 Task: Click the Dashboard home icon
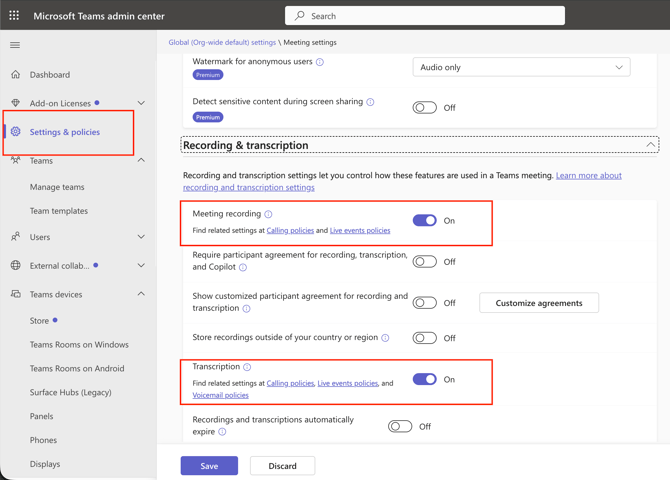pos(15,74)
